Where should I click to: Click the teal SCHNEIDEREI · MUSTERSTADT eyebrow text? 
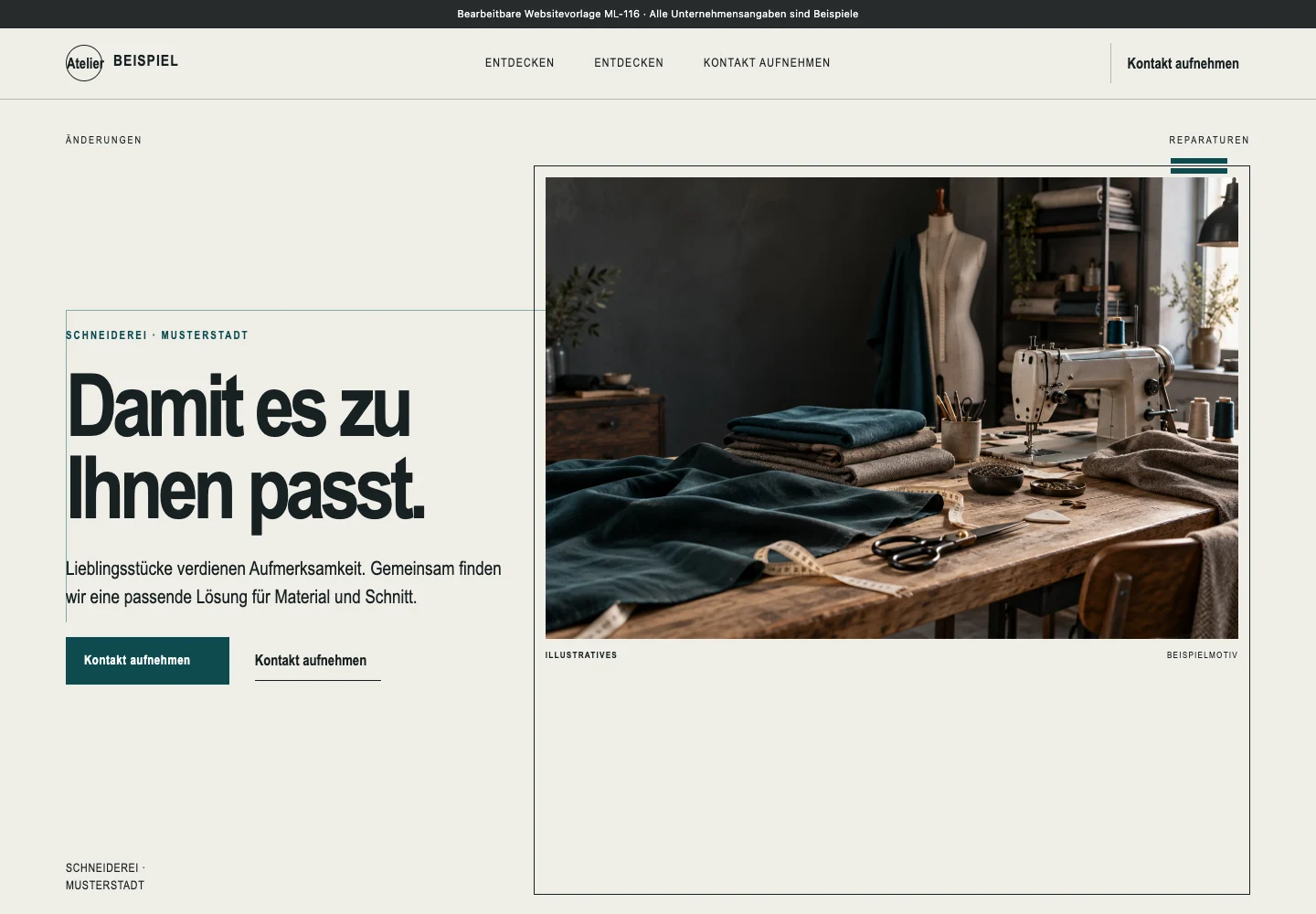tap(157, 335)
